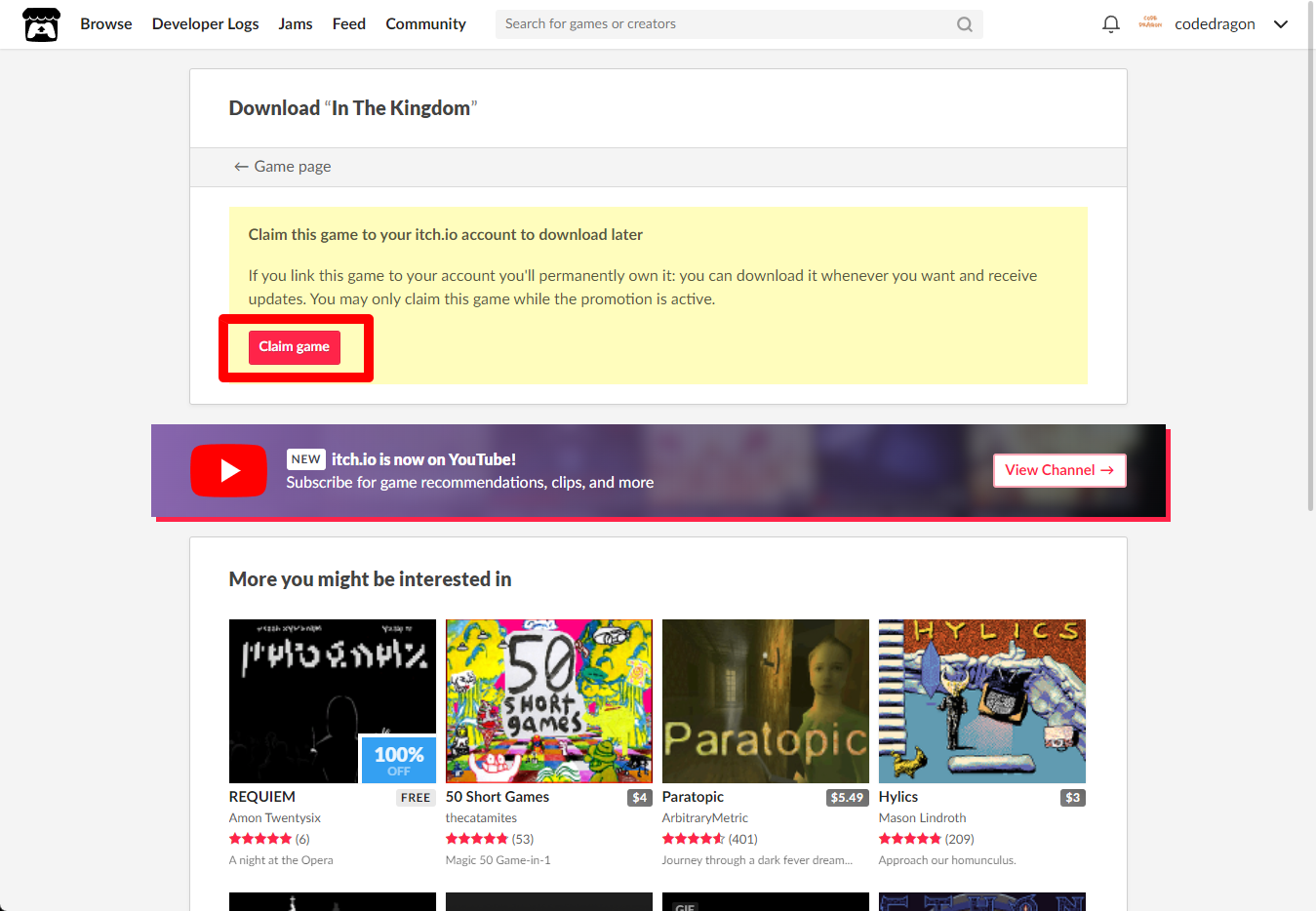The height and width of the screenshot is (911, 1316).
Task: Click 'Magic 50 Game-in-1' description
Action: [498, 860]
